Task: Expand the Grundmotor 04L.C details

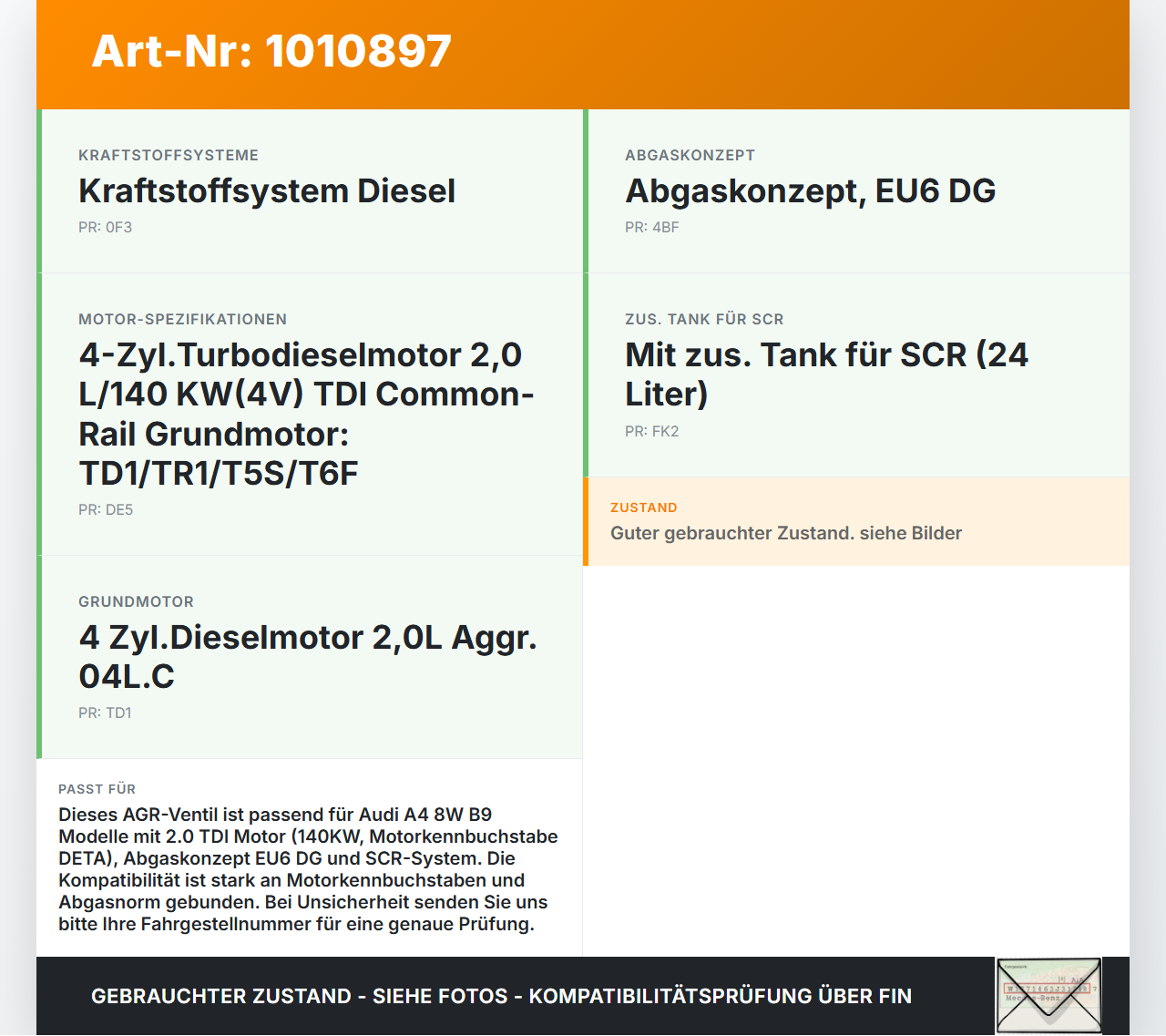Action: (310, 657)
